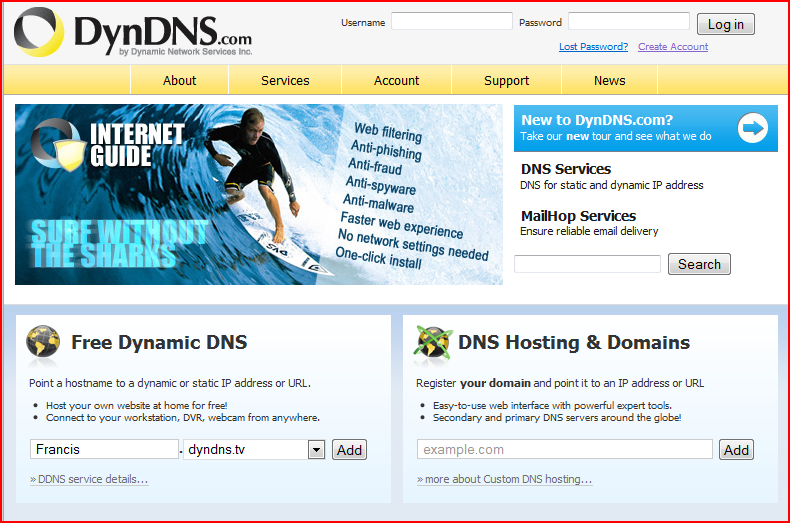
Task: Open the Account menu
Action: (x=397, y=81)
